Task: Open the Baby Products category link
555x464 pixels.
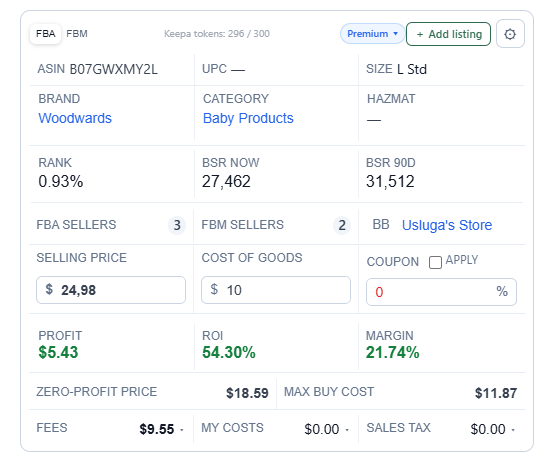Action: pyautogui.click(x=248, y=118)
